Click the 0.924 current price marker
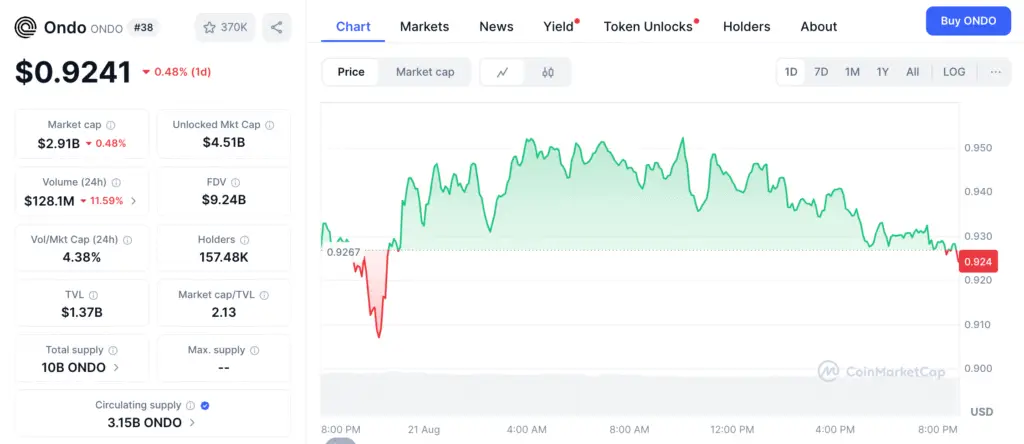Screen dimensions: 1024x444 [976, 262]
